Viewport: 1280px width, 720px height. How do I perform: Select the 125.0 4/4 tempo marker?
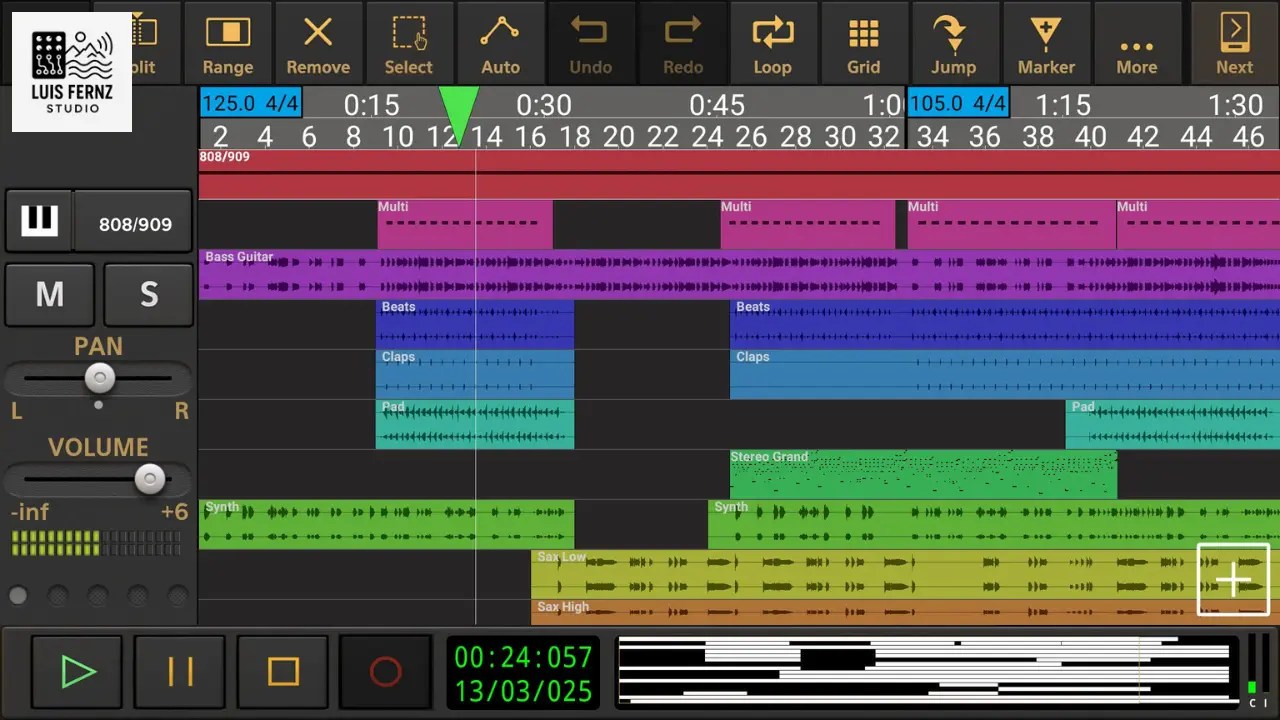tap(252, 103)
